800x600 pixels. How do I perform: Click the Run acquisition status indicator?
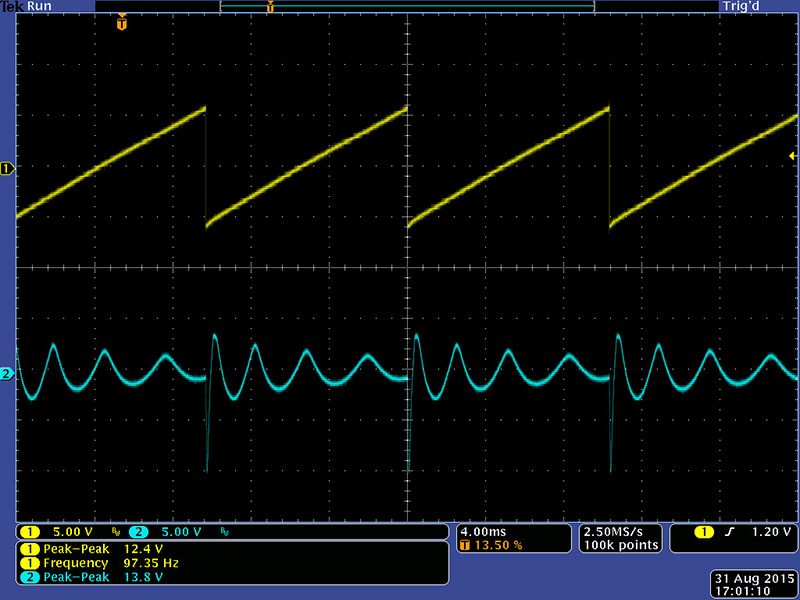(x=39, y=7)
